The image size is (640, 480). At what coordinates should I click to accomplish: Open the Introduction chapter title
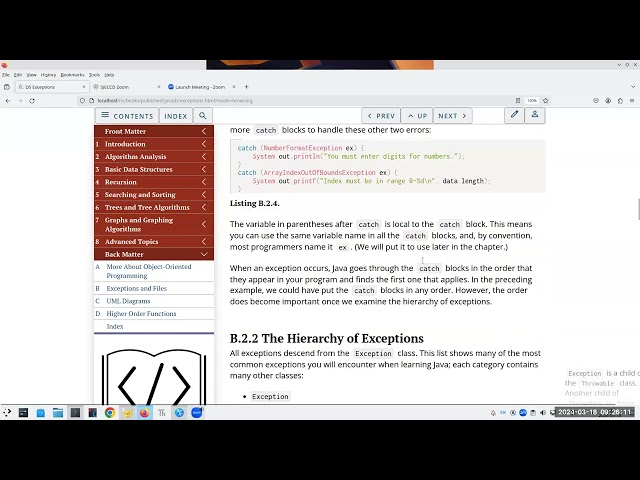[x=125, y=144]
